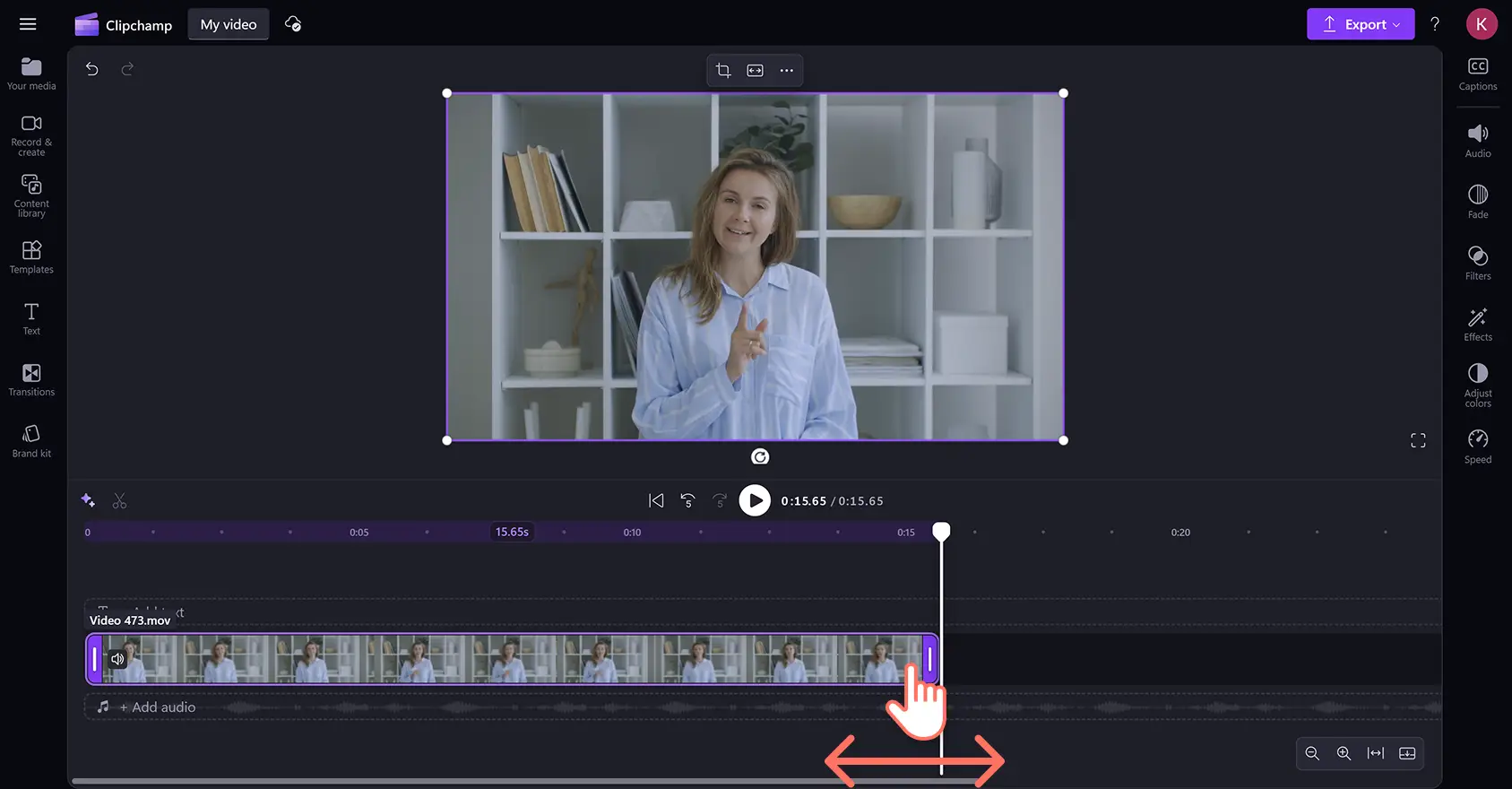
Task: Click the 0:10 ruler mark
Action: (633, 533)
